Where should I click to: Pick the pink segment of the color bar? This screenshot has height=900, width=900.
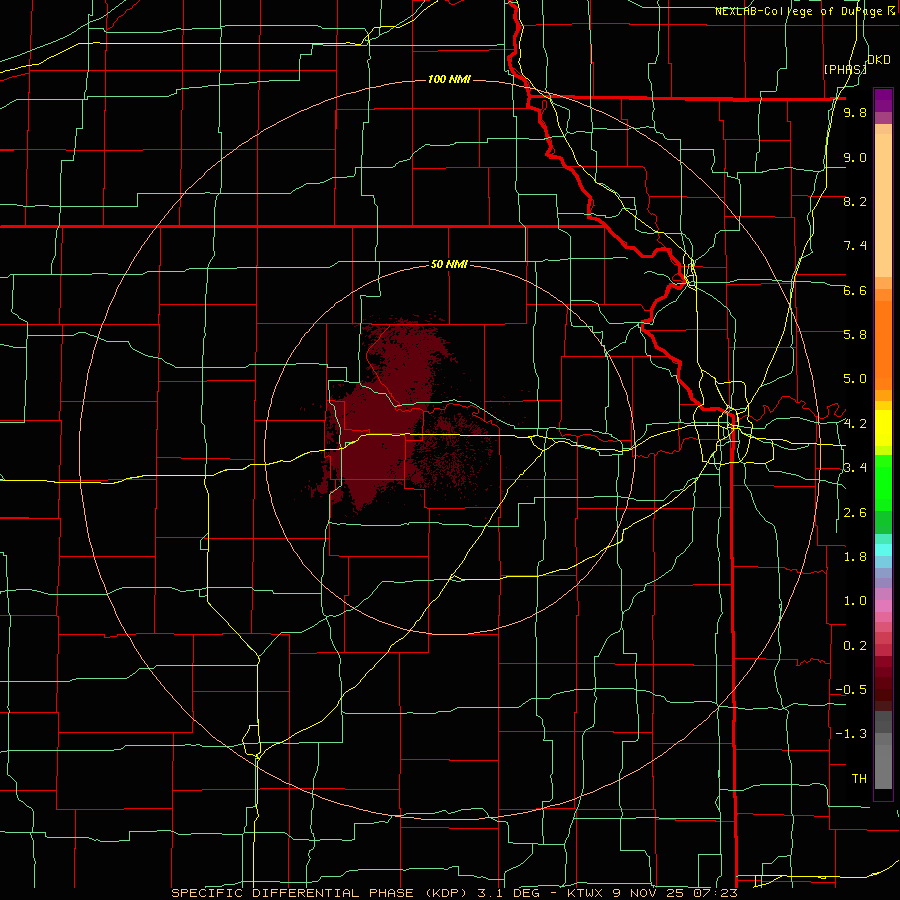pos(883,606)
